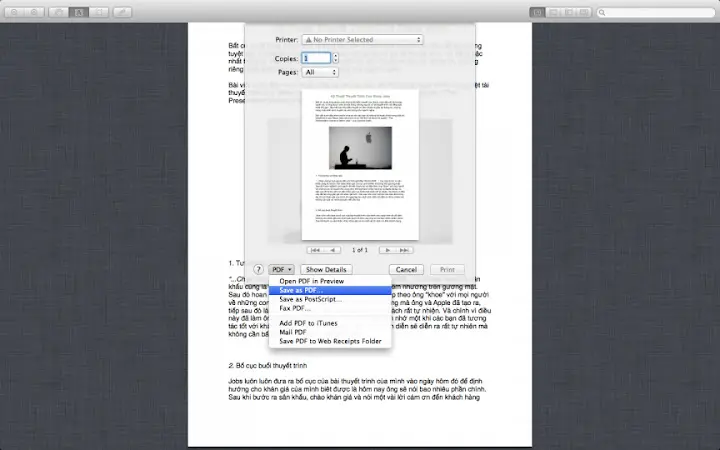Click the Copies number input field
This screenshot has width=720, height=450.
315,58
